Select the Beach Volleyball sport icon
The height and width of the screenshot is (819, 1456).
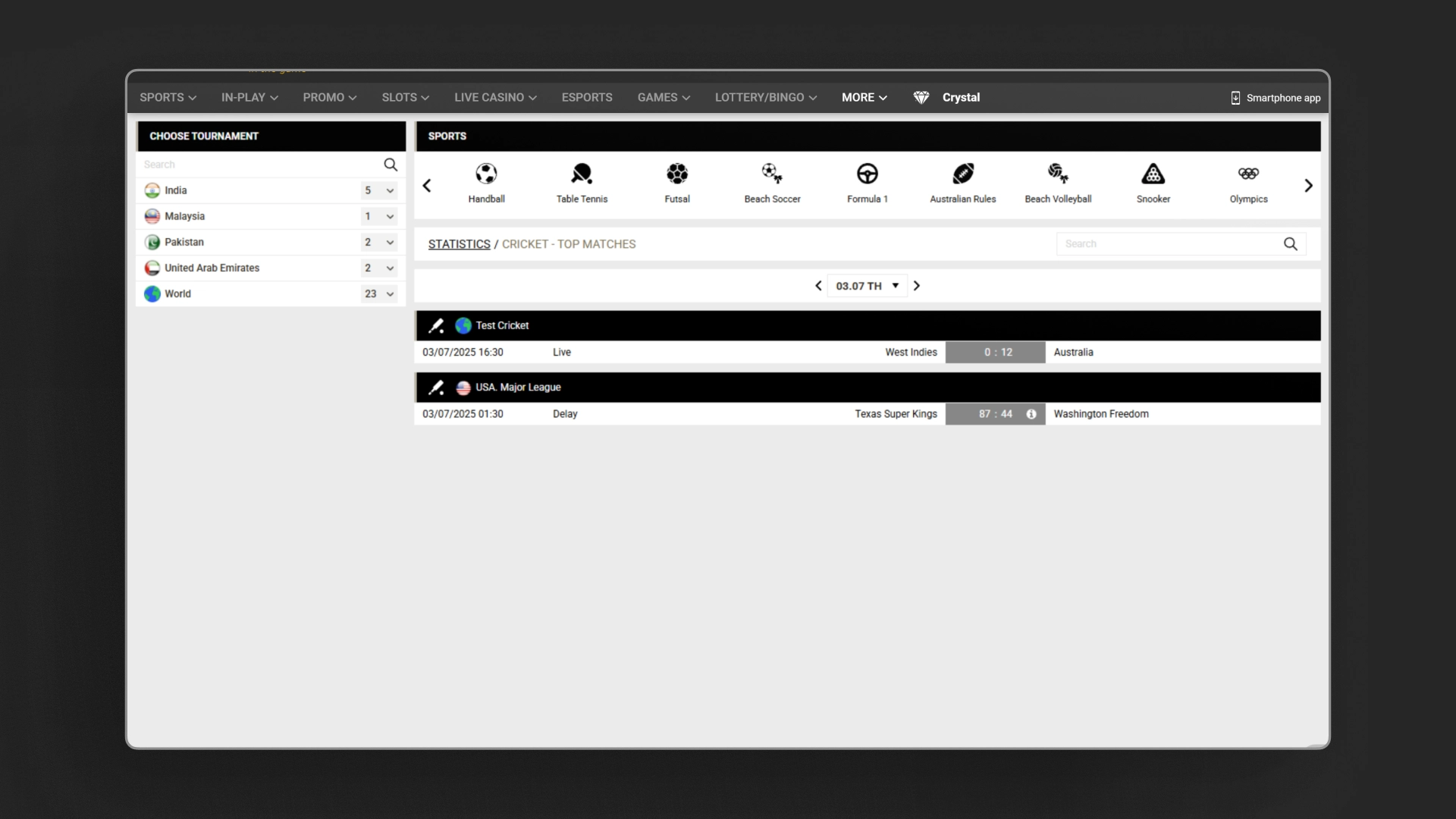(1058, 174)
